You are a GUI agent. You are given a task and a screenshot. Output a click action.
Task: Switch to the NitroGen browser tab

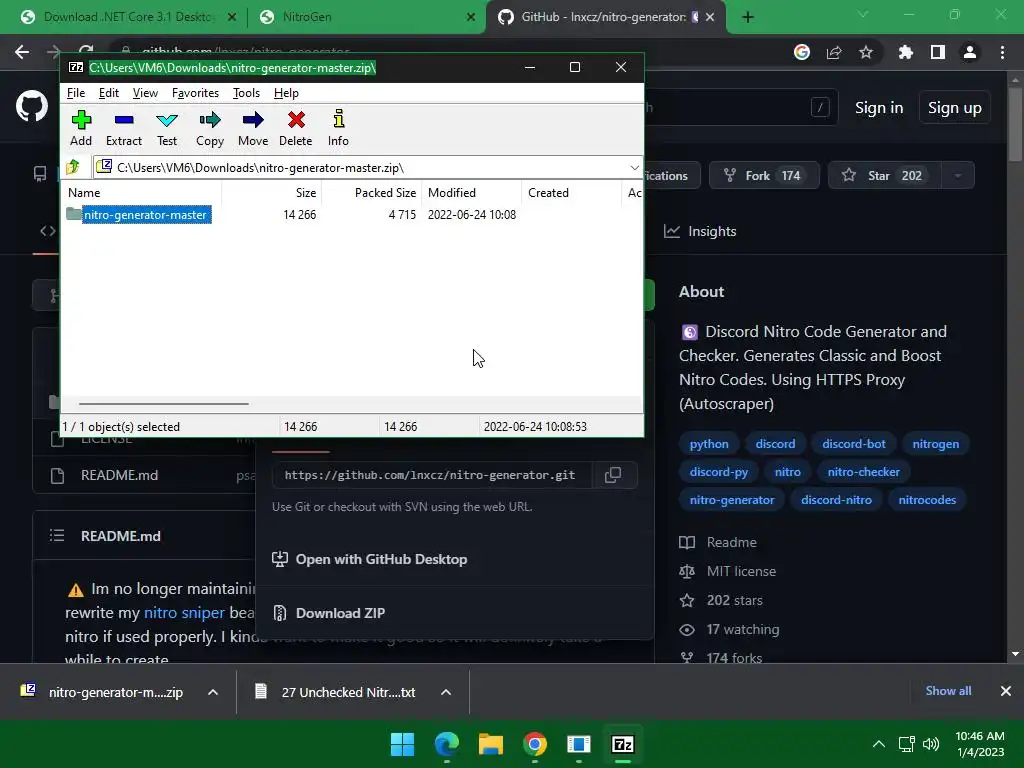pyautogui.click(x=365, y=17)
